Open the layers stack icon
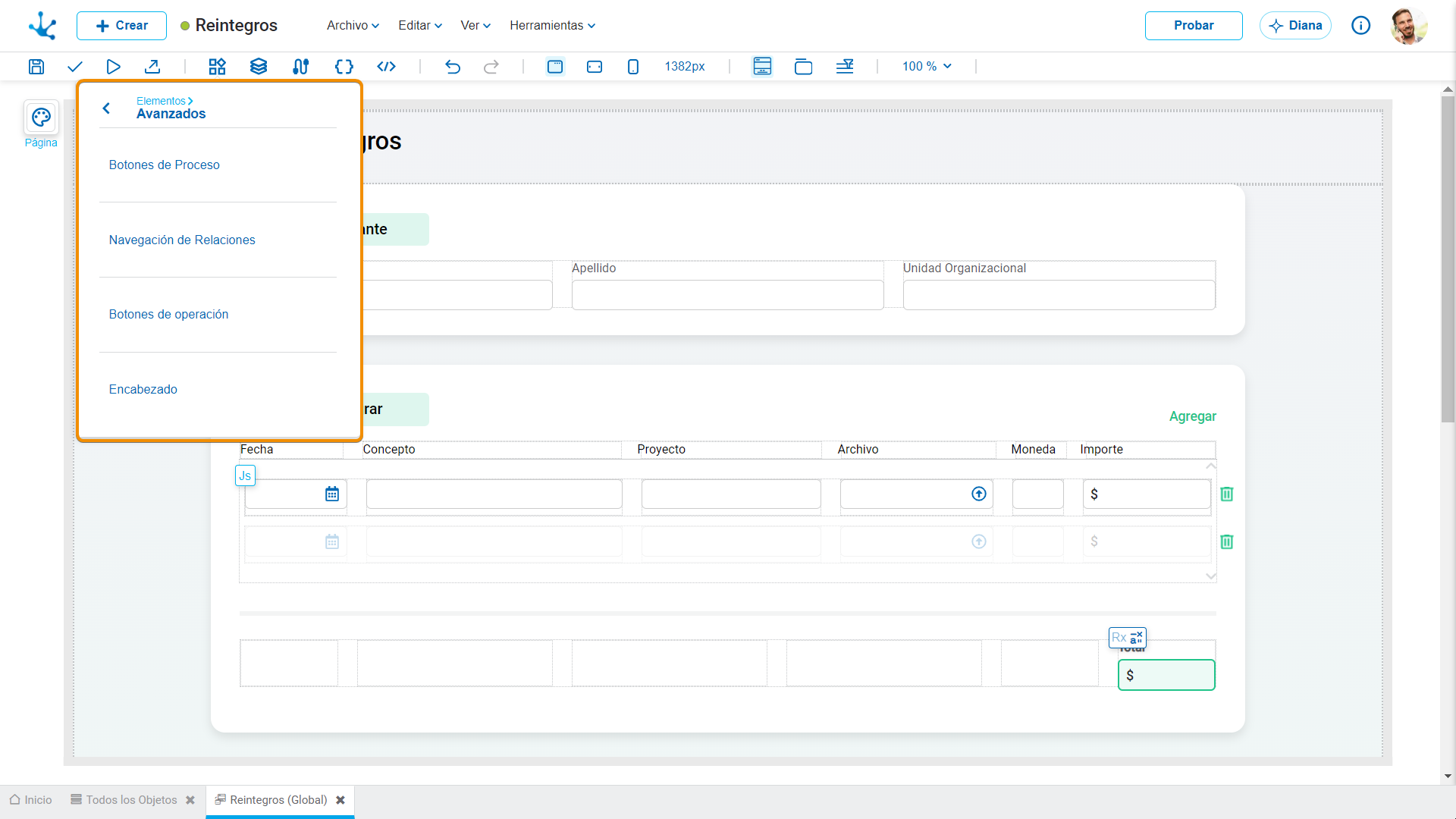The width and height of the screenshot is (1456, 819). click(259, 67)
